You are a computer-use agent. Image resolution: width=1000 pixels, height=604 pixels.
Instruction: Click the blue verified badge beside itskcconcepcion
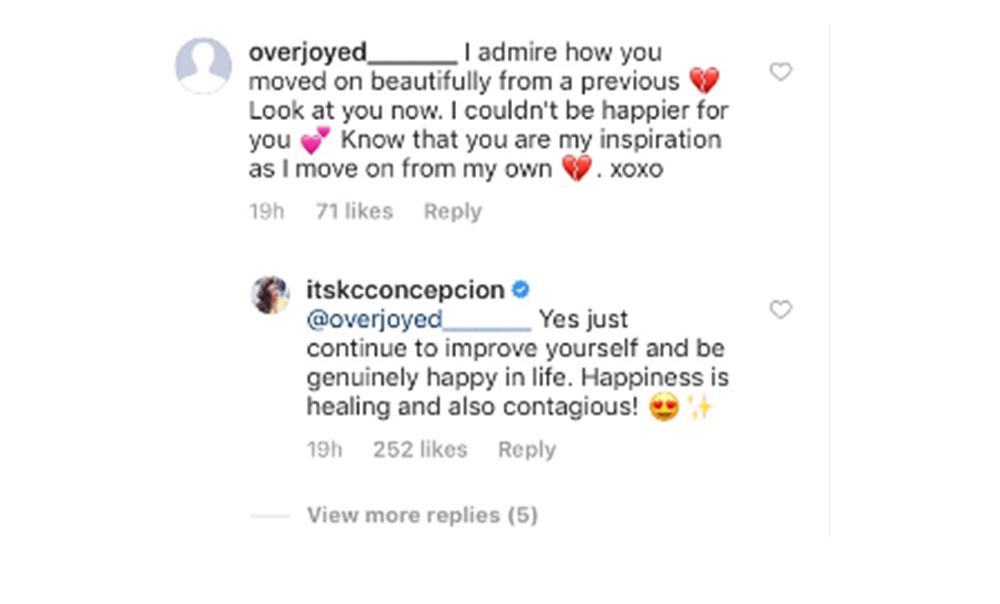point(521,290)
